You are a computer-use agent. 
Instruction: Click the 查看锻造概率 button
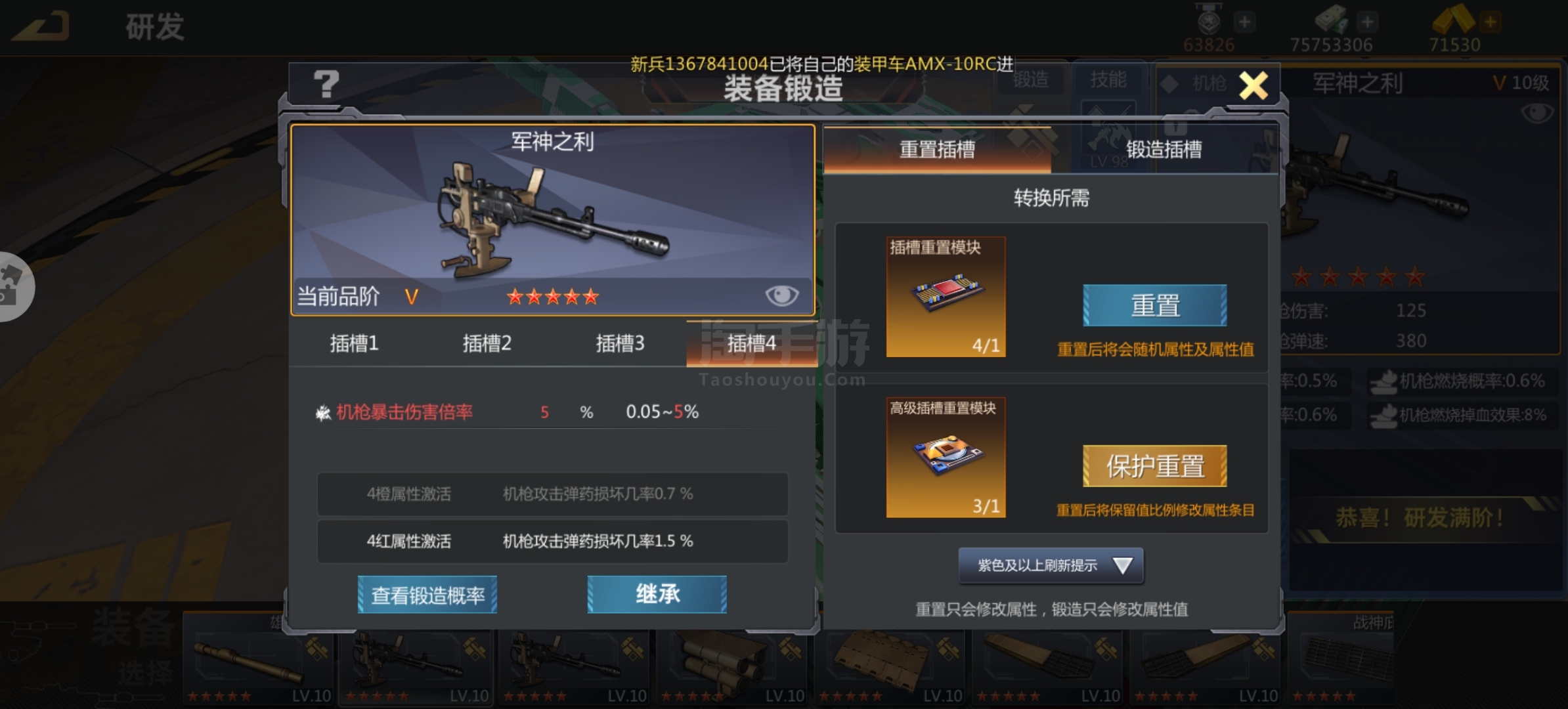(x=427, y=595)
